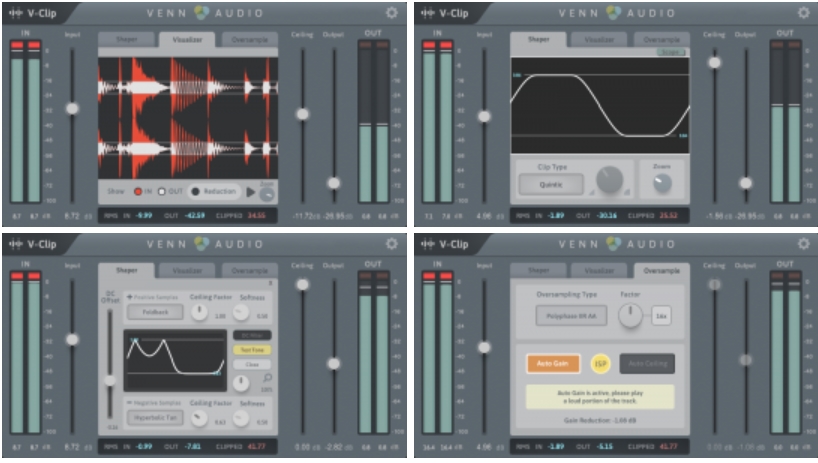Image resolution: width=818 pixels, height=463 pixels.
Task: Switch to the Visualizer tab in the Quintic clip window
Action: click(599, 40)
